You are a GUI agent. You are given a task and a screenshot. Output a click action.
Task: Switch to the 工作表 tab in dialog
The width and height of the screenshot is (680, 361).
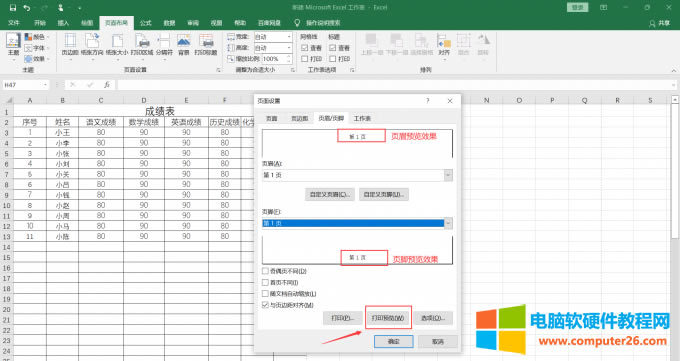(x=362, y=118)
